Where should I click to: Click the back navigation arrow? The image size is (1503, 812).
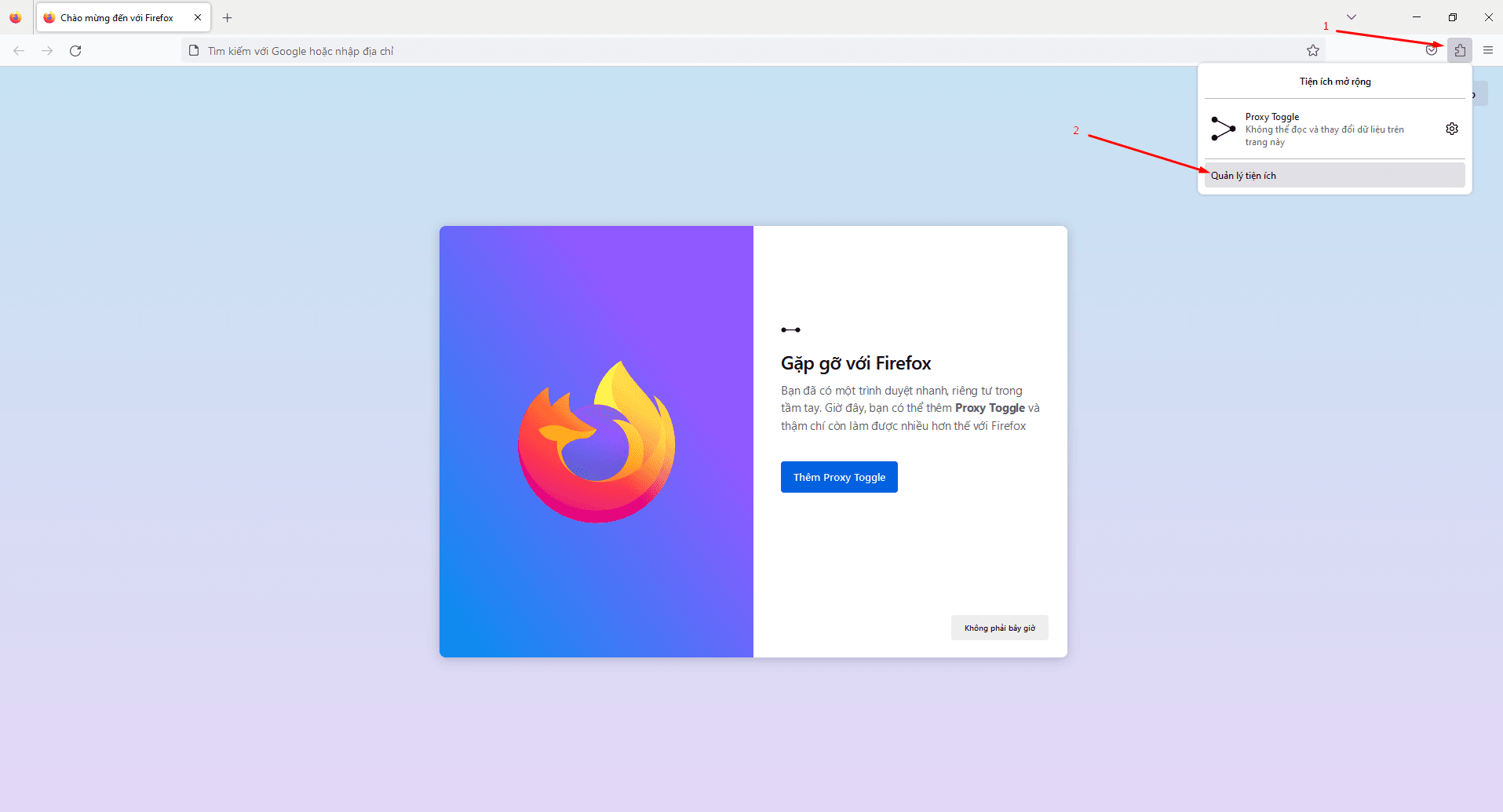[x=19, y=50]
